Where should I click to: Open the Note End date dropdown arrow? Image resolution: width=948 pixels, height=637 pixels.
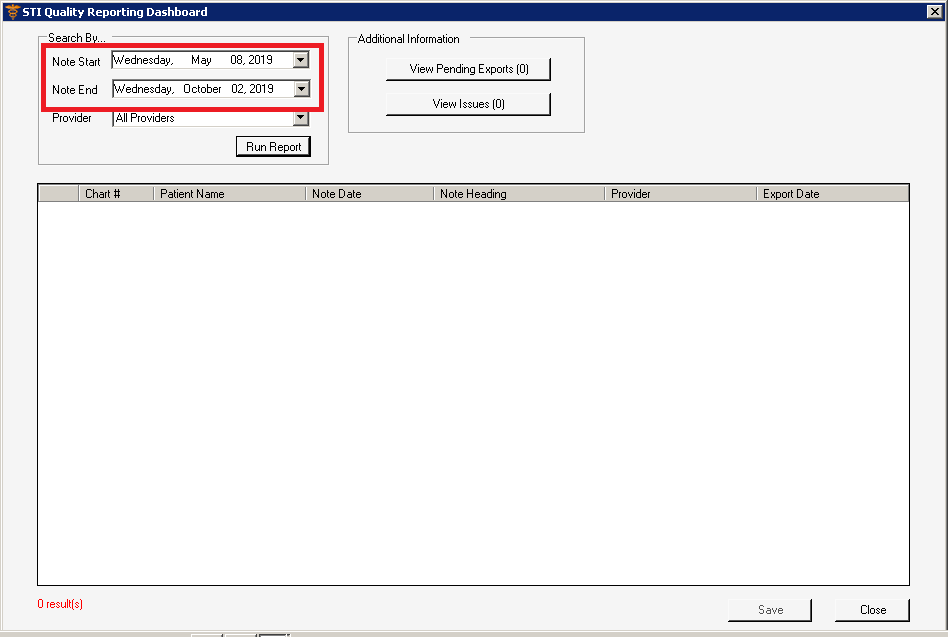tap(302, 89)
